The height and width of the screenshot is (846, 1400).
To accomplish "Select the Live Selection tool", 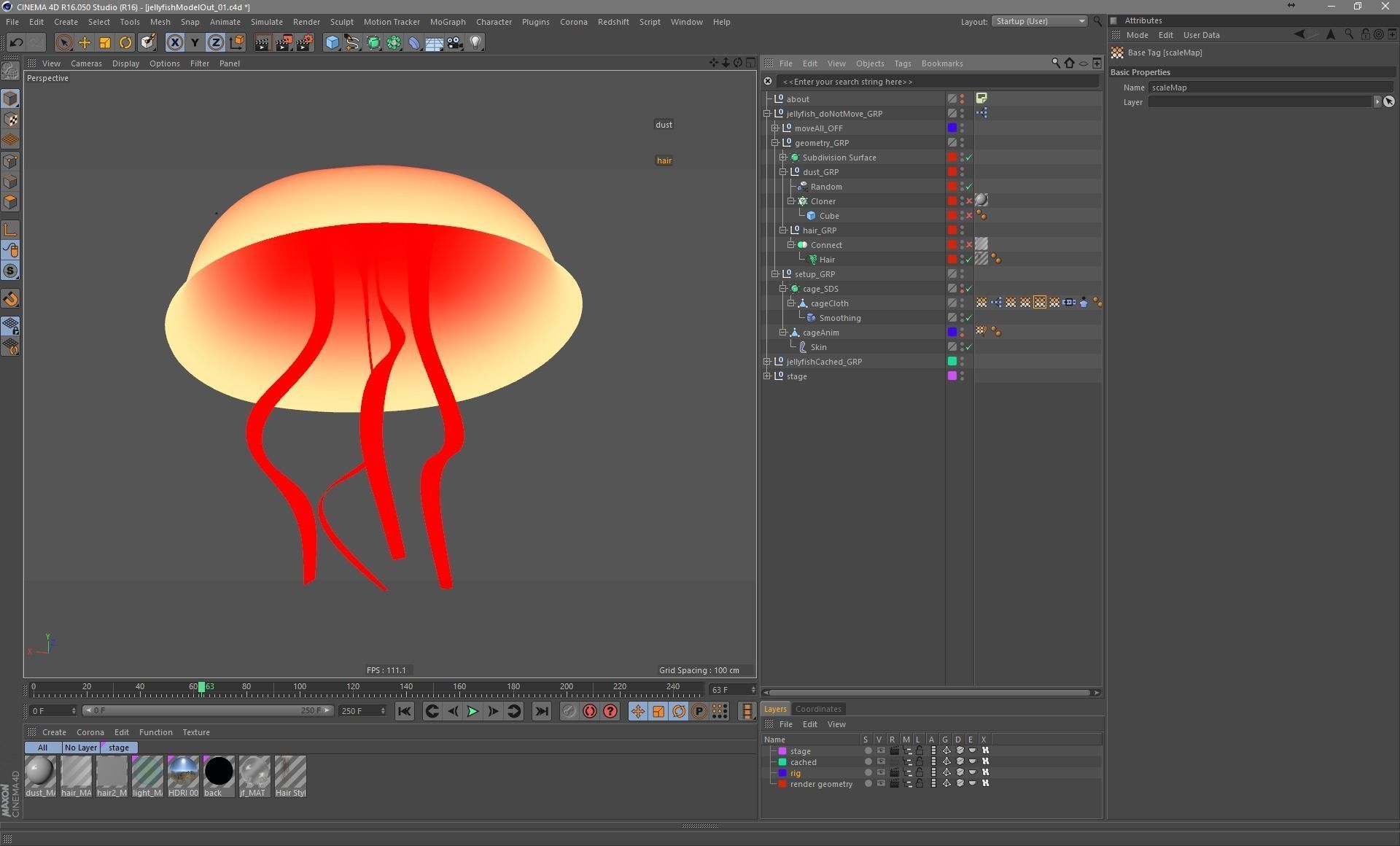I will 63,42.
